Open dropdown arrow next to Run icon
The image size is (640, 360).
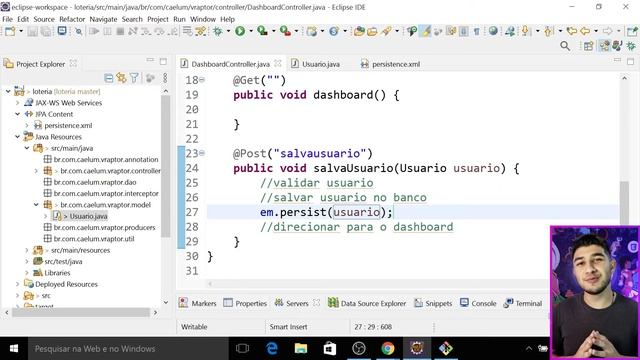pos(251,31)
